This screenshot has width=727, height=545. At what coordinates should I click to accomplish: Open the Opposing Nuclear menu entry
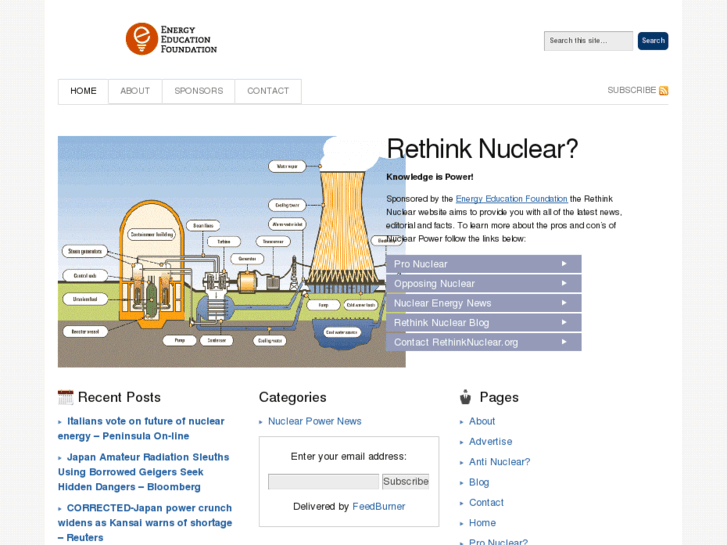coord(484,283)
